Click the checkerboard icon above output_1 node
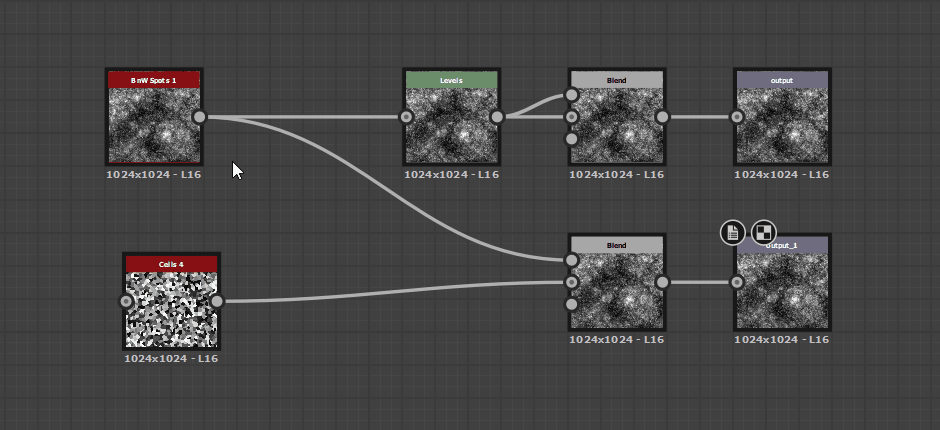Image resolution: width=940 pixels, height=430 pixels. point(763,233)
